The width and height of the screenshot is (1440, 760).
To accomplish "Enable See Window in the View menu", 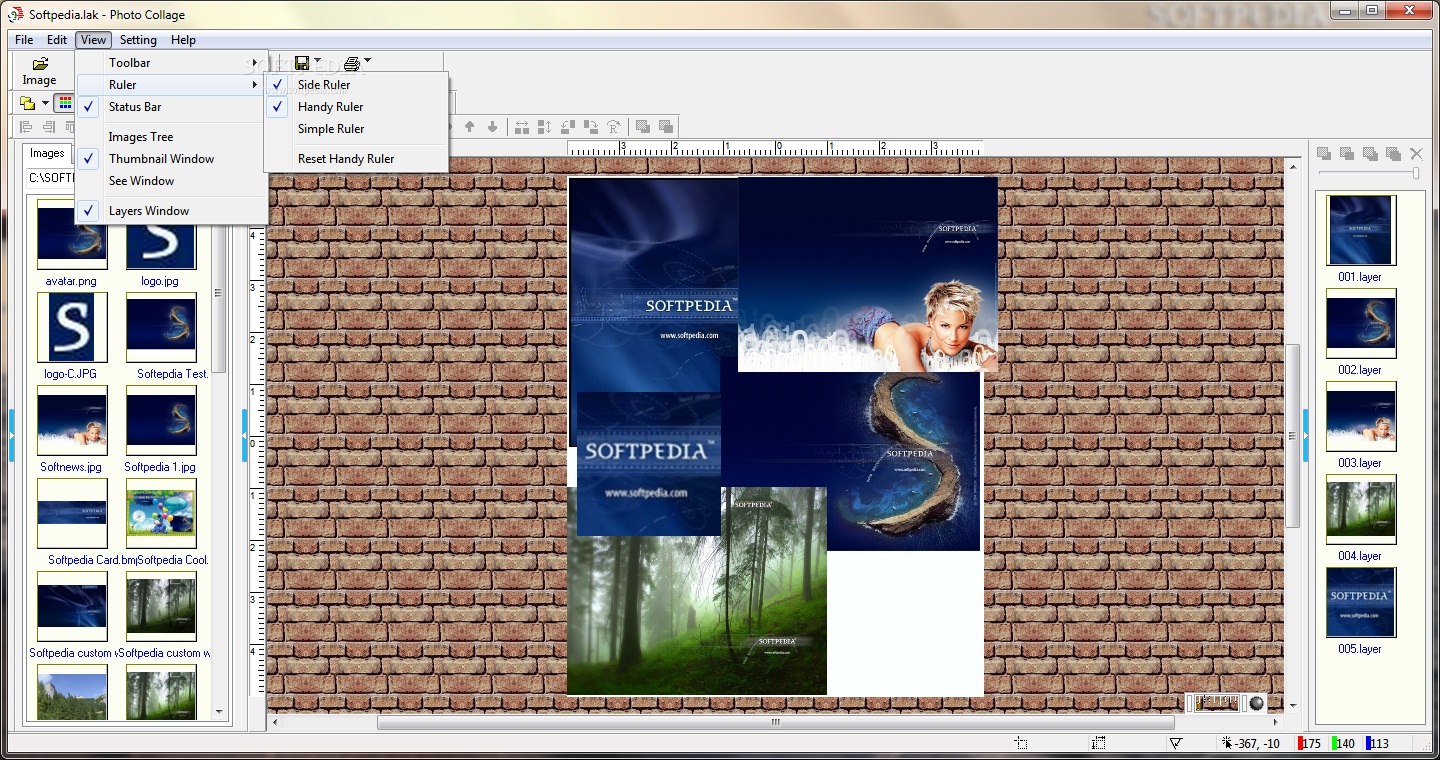I will click(172, 181).
